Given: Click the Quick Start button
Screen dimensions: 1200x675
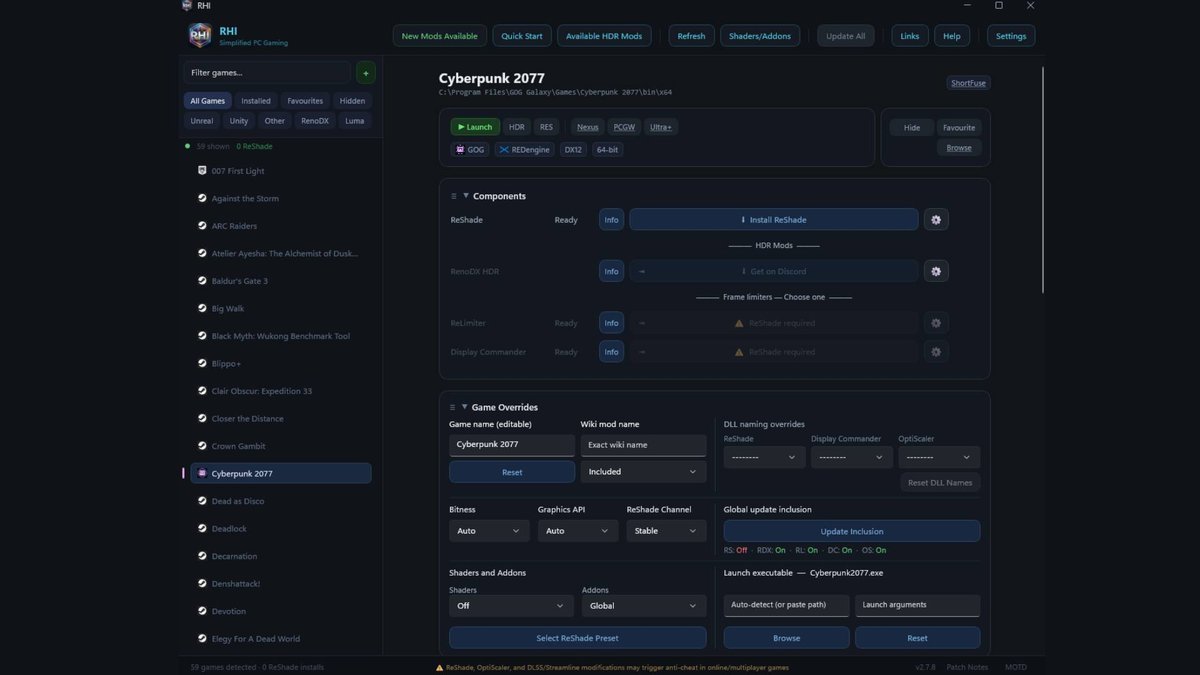Looking at the screenshot, I should (522, 36).
